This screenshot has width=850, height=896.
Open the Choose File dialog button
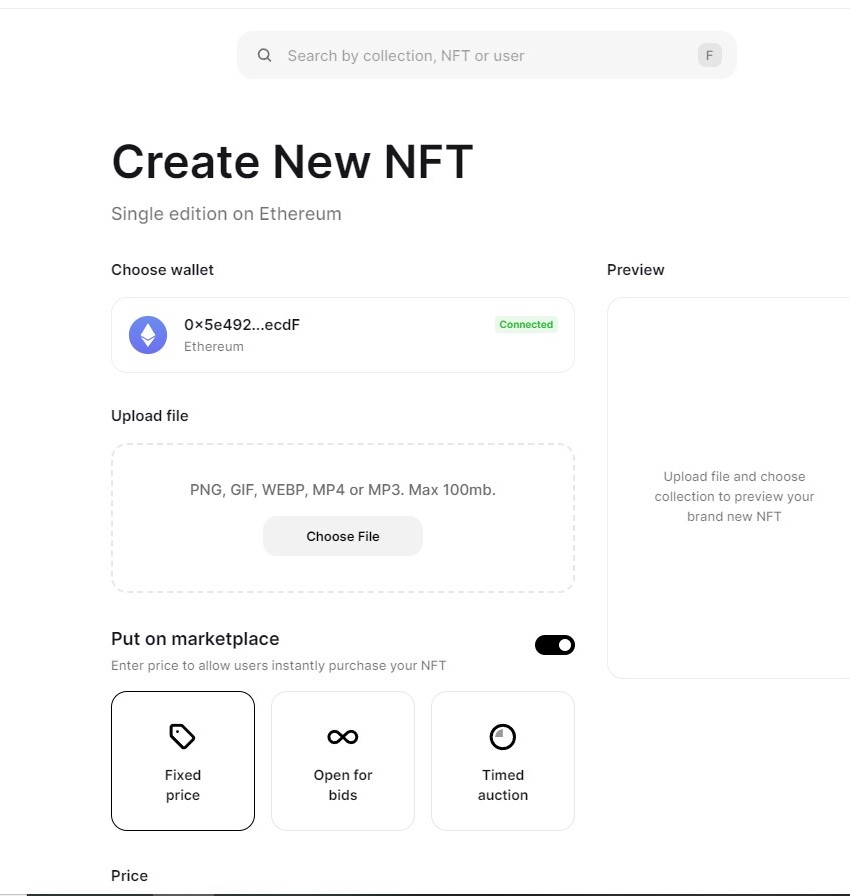343,536
